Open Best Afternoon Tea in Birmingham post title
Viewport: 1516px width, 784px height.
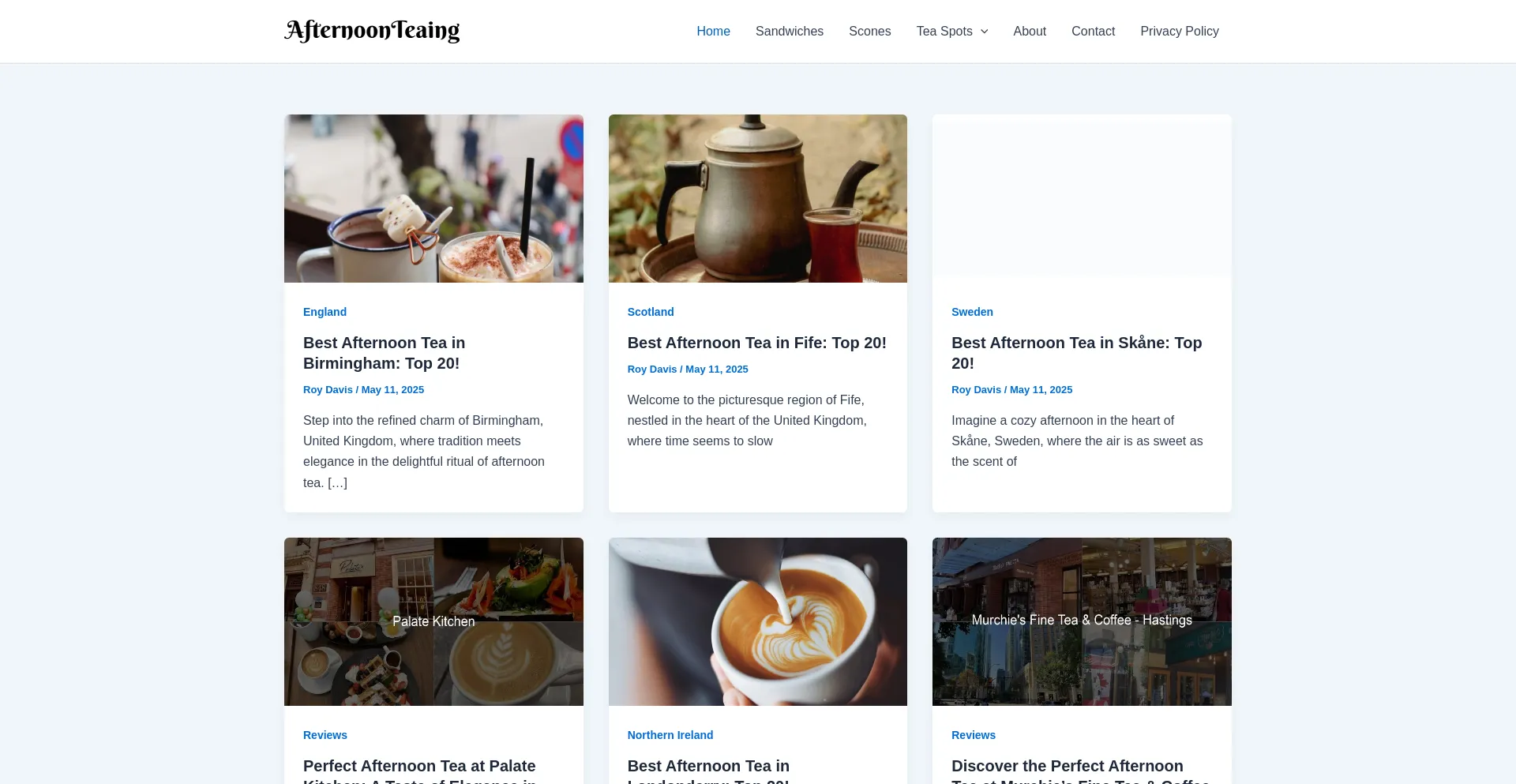pos(385,353)
